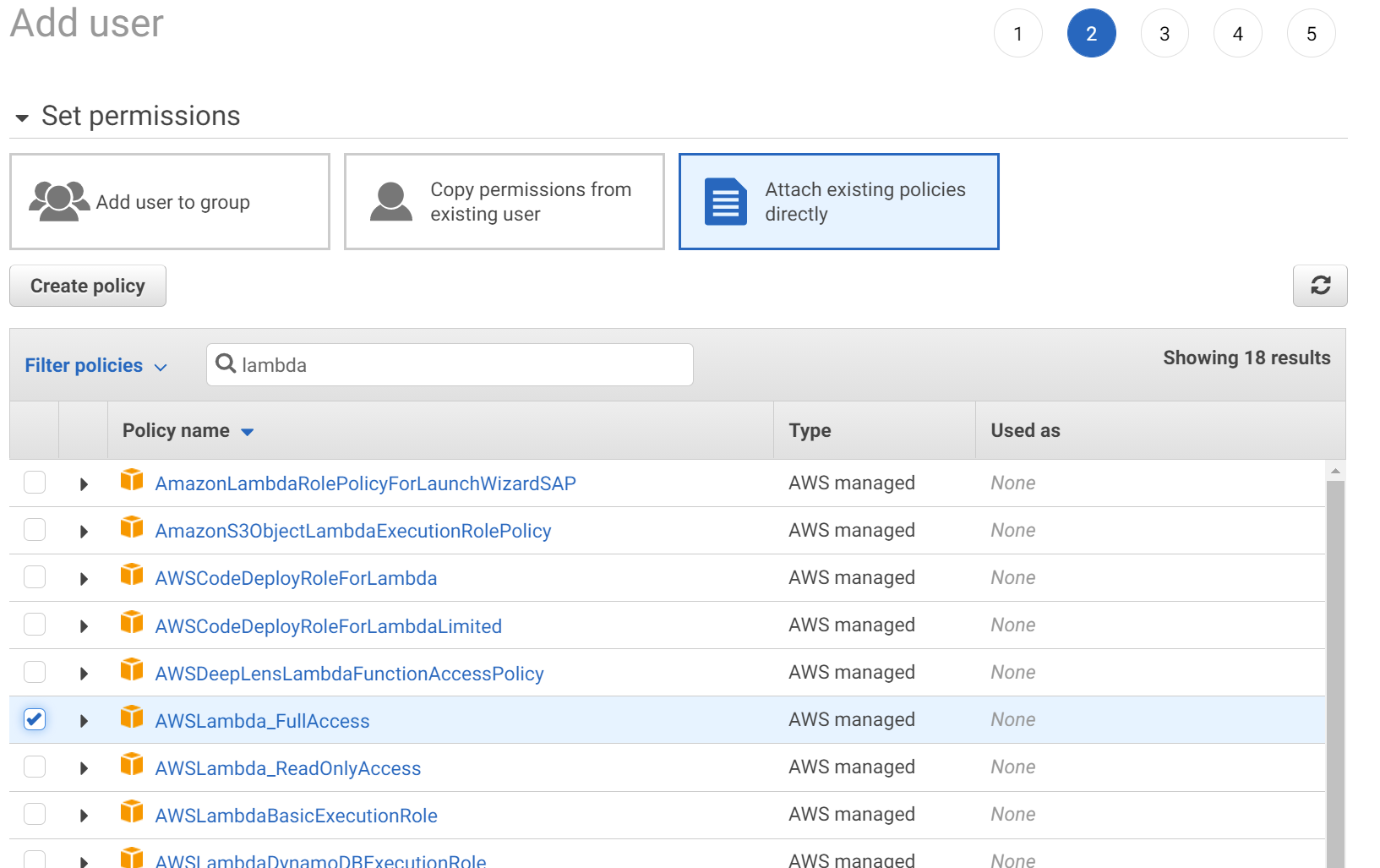Click 'AWS managed' type in AWSLambda_FullAccess row
Viewport: 1380px width, 868px height.
click(852, 719)
